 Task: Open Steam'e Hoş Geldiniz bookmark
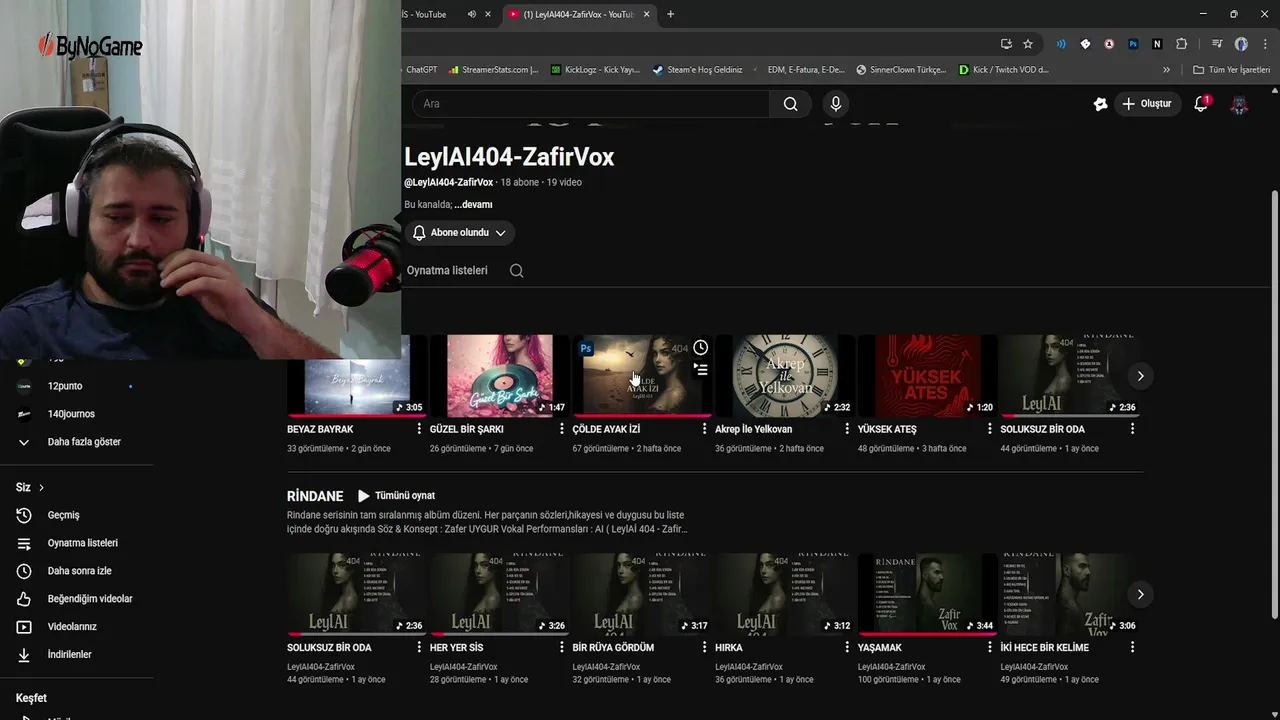tap(698, 70)
